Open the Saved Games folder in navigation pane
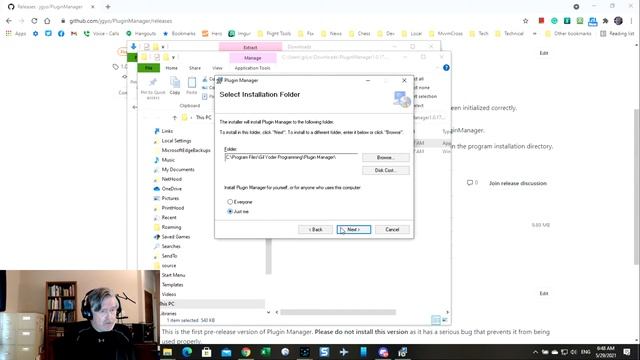This screenshot has height=360, width=640. coord(176,237)
